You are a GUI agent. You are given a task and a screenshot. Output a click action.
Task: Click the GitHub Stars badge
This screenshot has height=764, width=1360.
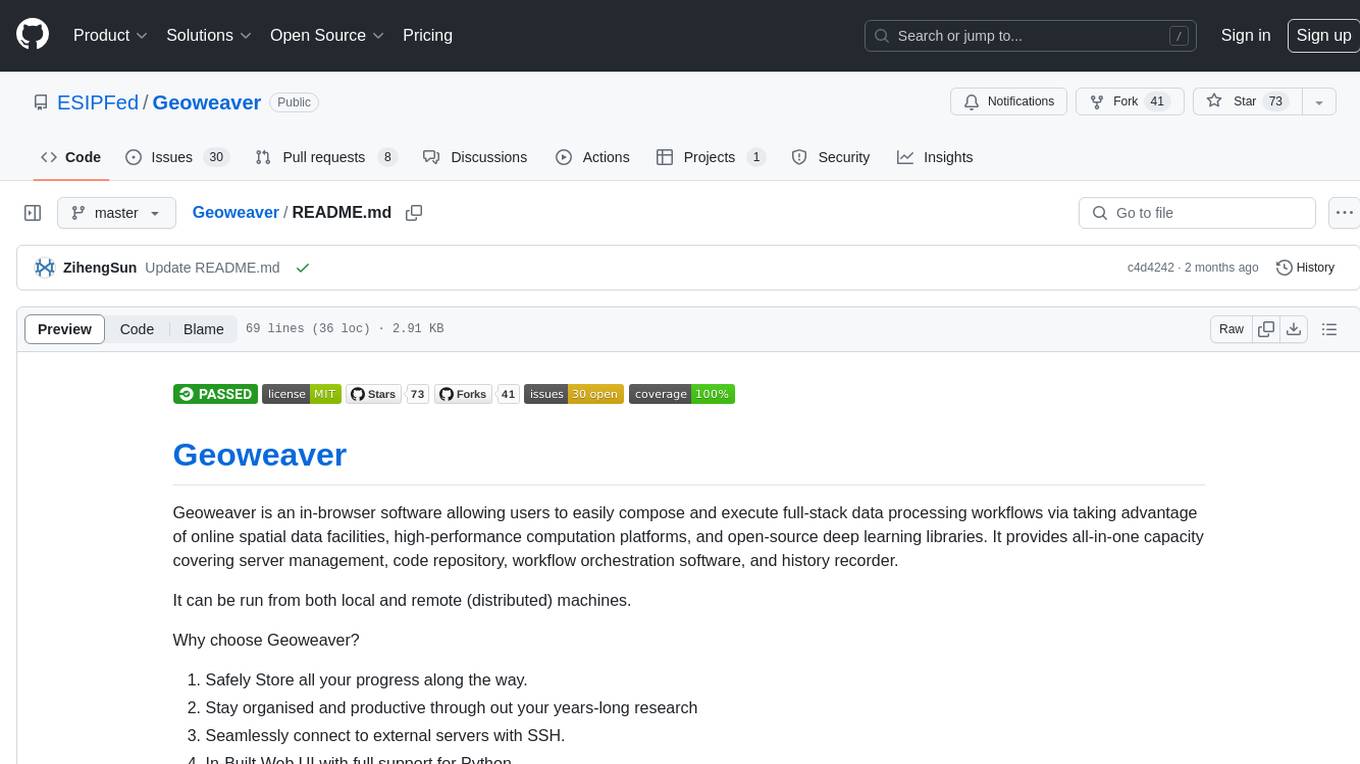click(374, 394)
